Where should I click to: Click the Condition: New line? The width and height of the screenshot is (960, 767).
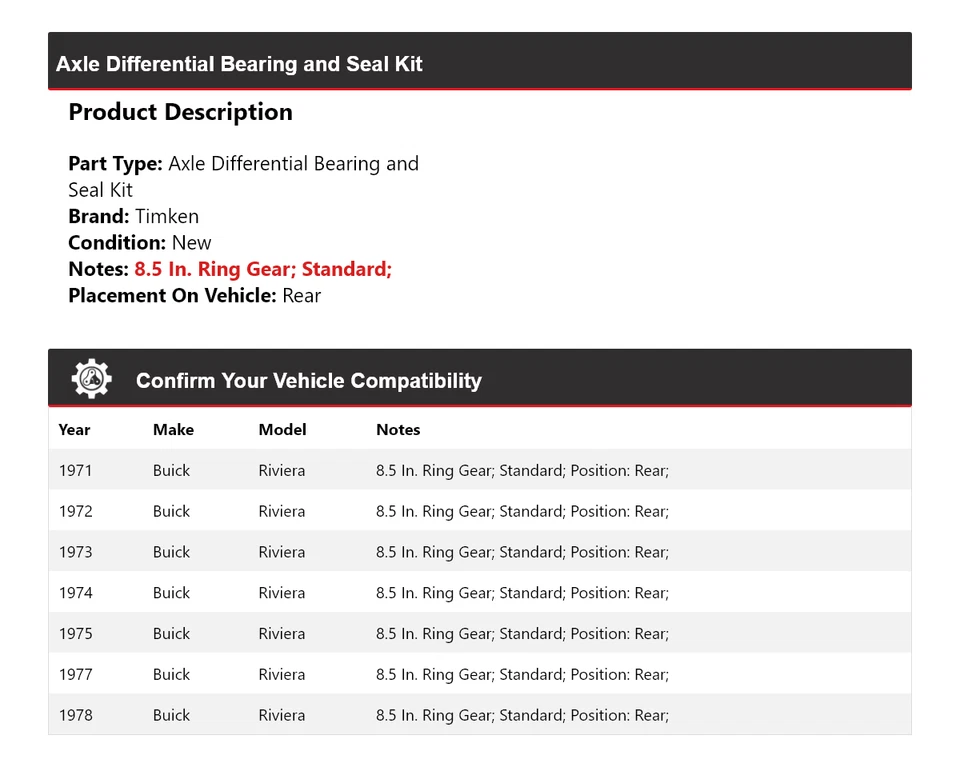pos(139,243)
